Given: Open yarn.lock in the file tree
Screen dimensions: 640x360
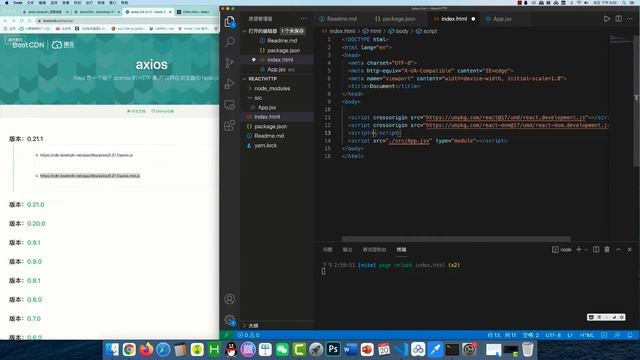Looking at the screenshot, I should point(265,145).
